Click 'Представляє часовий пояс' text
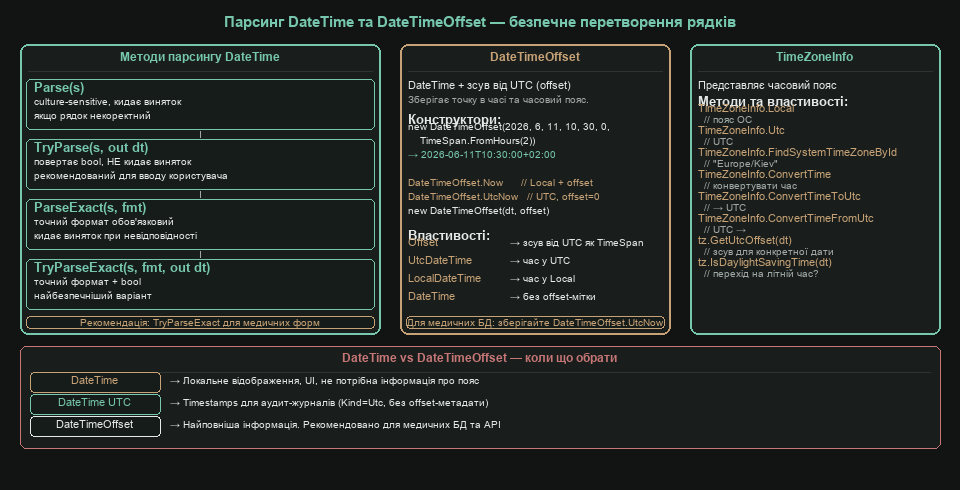Screen dimensions: 960x490 tap(767, 86)
